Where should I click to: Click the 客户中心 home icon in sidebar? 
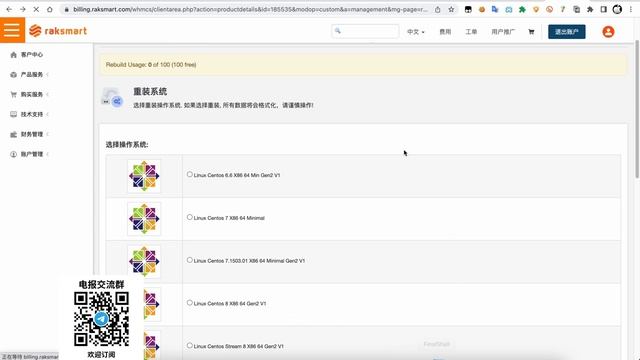point(13,55)
